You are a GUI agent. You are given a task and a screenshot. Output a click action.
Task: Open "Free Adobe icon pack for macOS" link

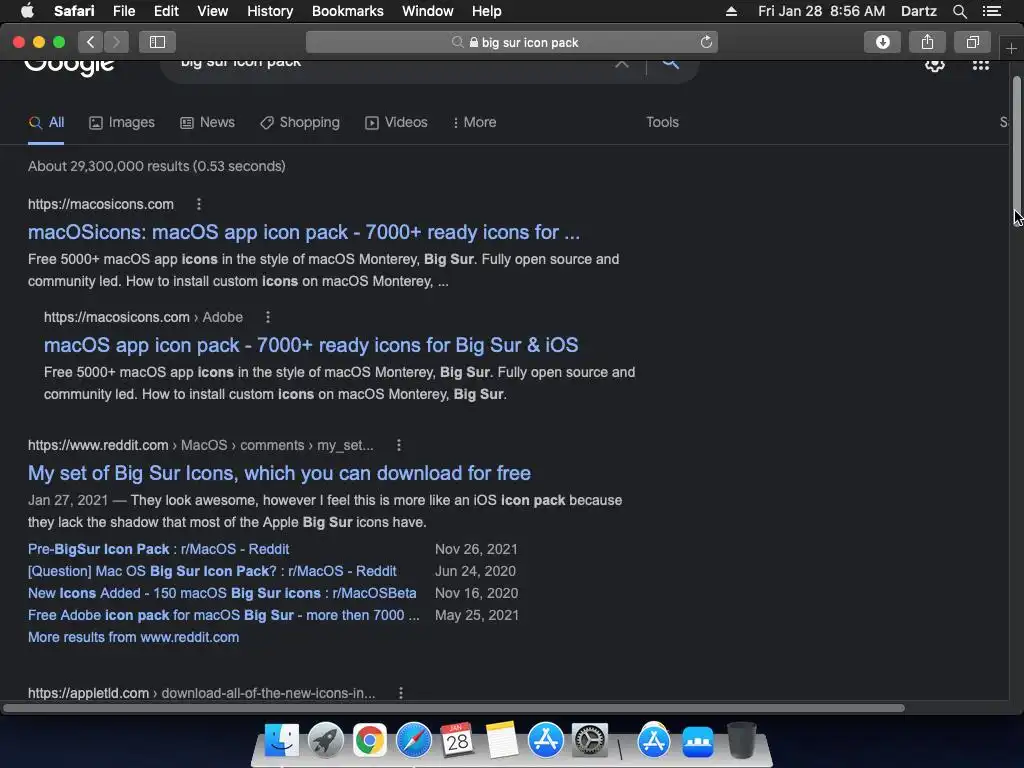(223, 615)
